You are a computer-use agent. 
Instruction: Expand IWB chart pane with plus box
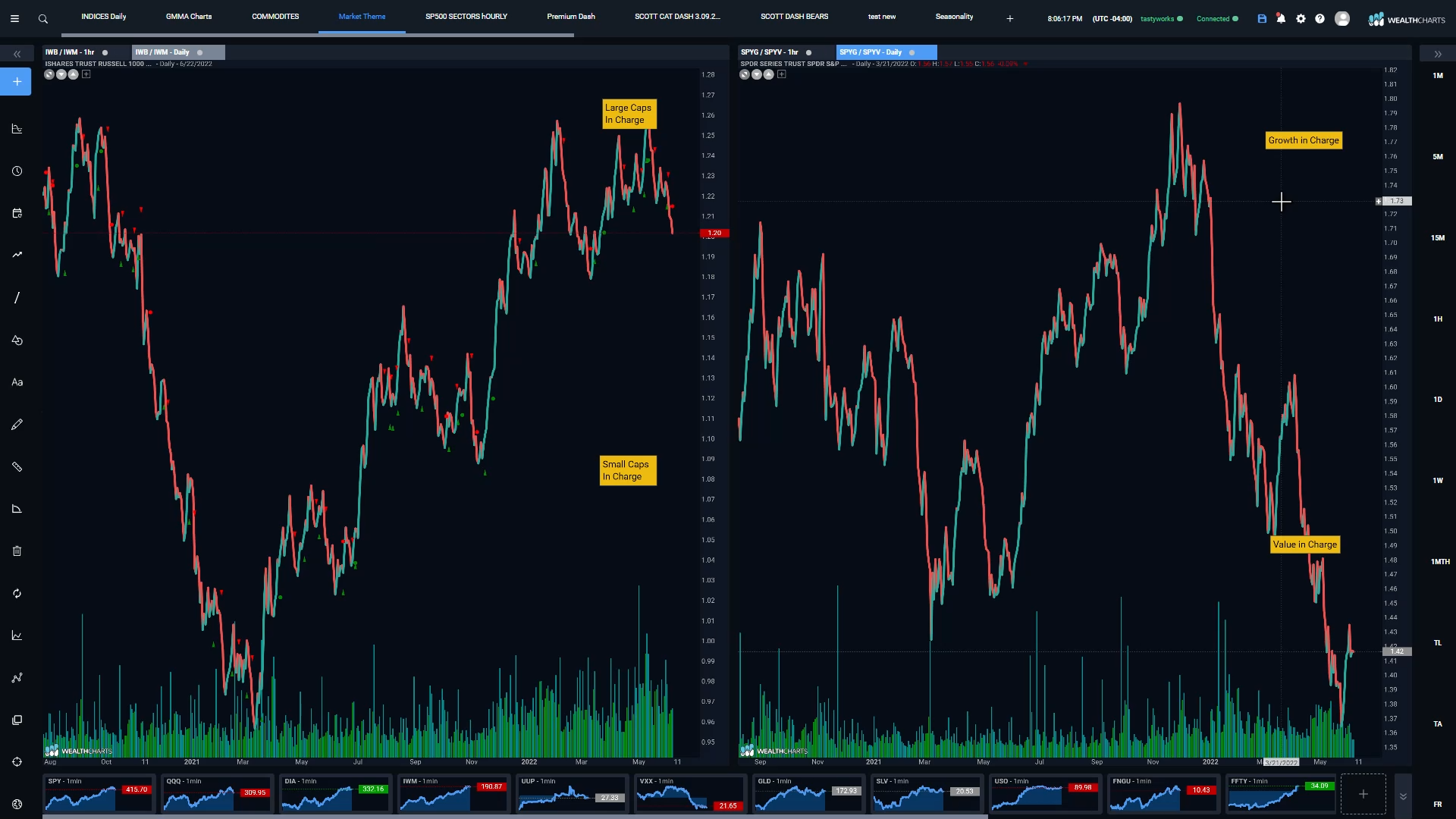coord(86,74)
